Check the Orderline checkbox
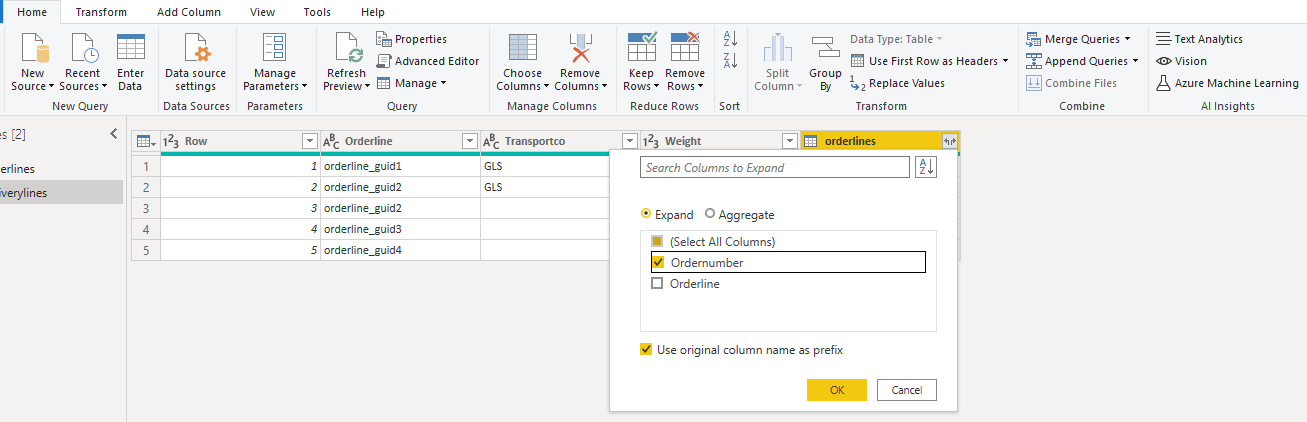The width and height of the screenshot is (1307, 422). click(657, 283)
